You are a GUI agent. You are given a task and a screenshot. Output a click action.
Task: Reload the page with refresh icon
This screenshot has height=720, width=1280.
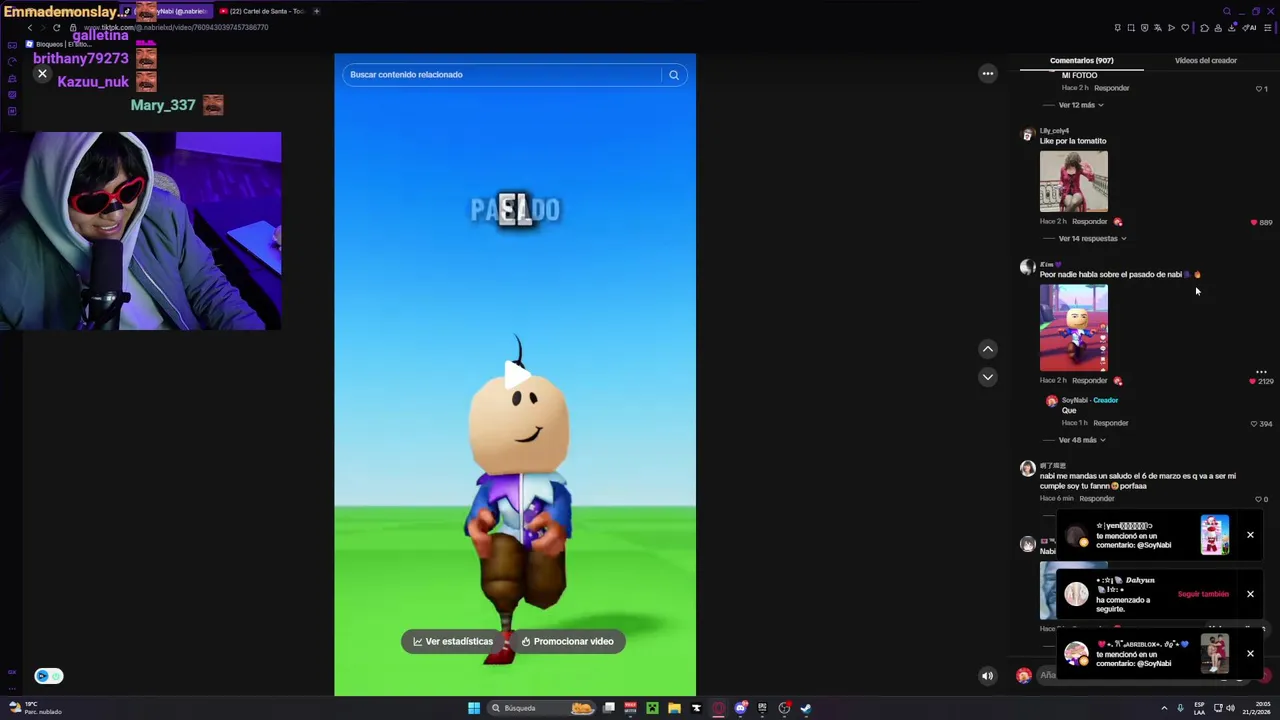[56, 28]
